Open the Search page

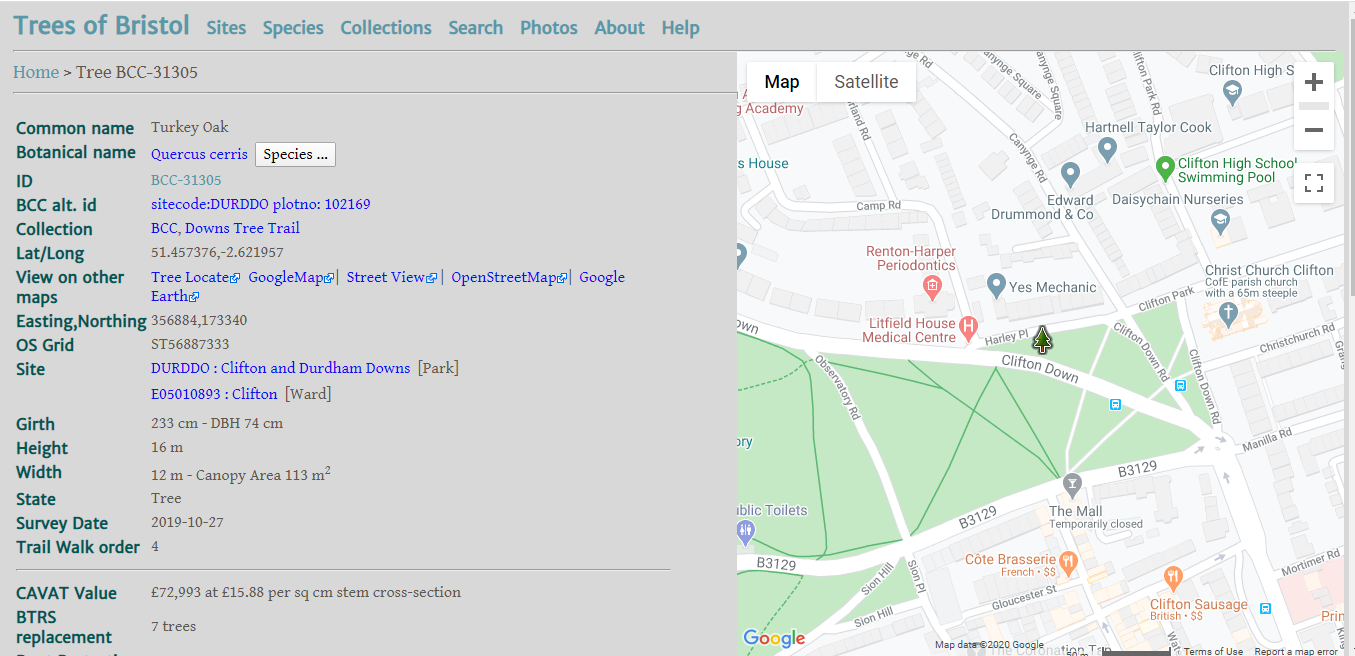click(476, 28)
